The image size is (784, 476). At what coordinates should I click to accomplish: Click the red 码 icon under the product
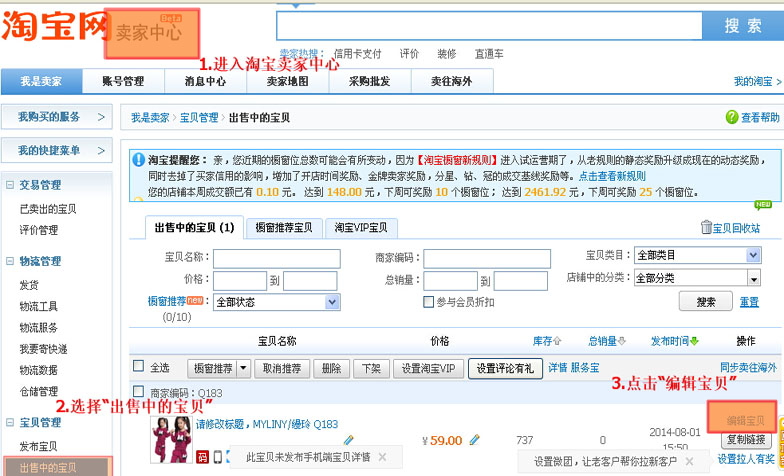202,456
